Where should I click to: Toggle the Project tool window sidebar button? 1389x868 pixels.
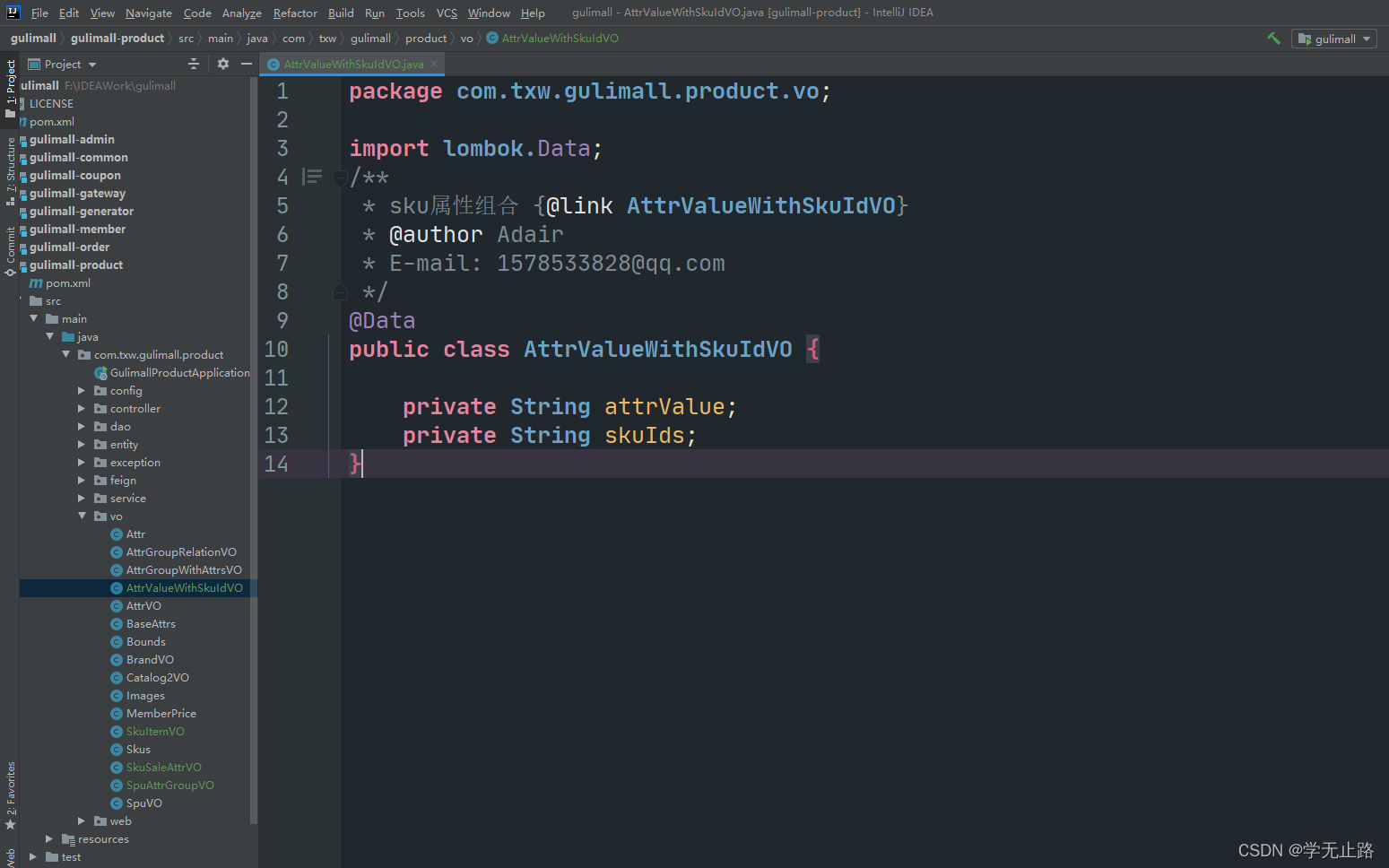[10, 88]
